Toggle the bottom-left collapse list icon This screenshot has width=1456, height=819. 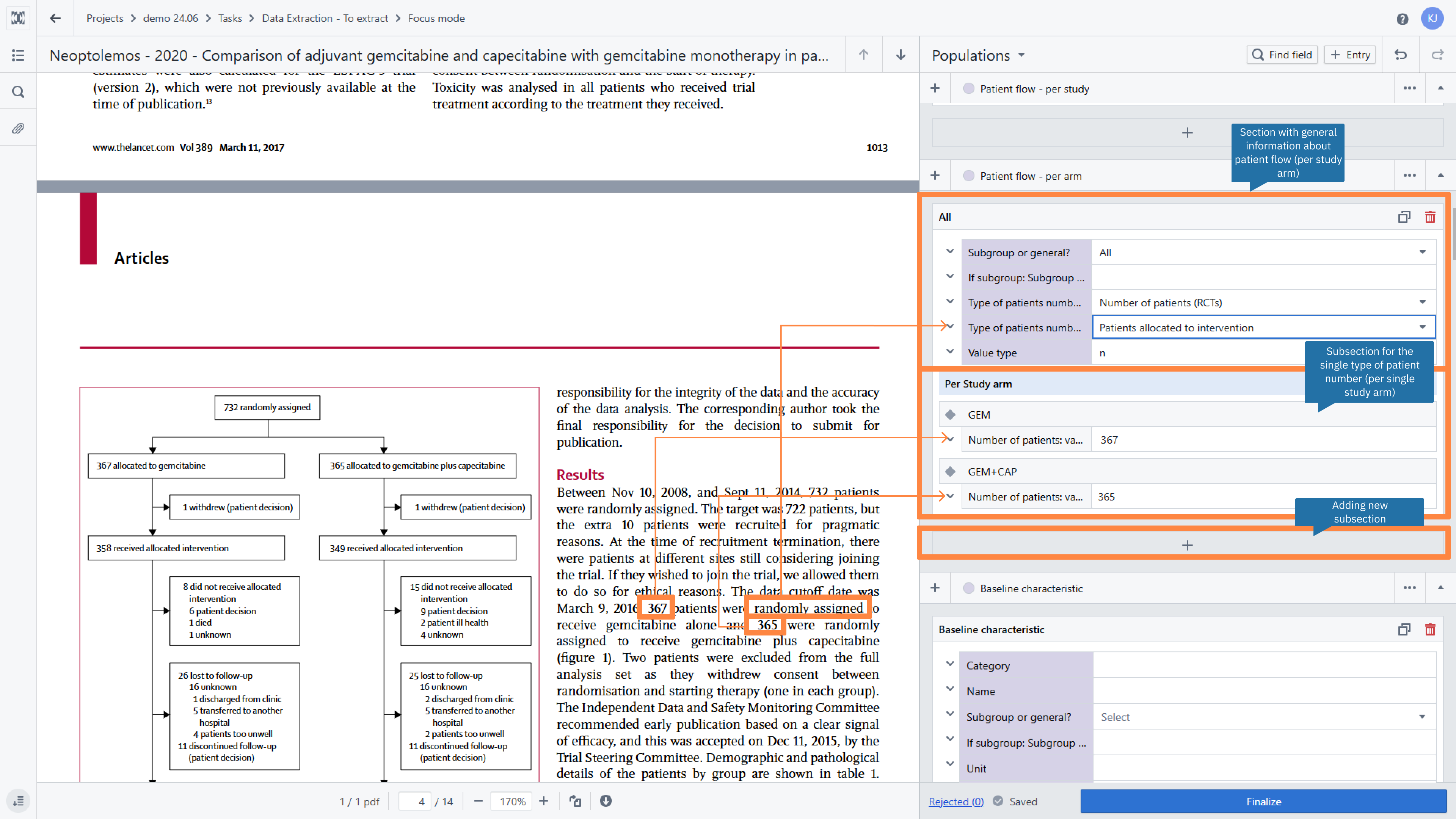18,801
